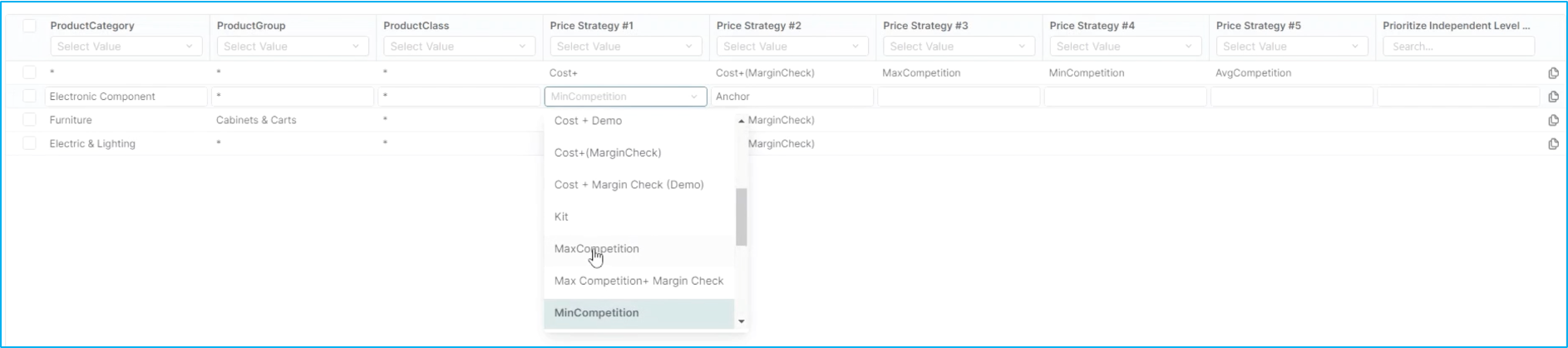The image size is (1568, 348).
Task: Choose Kit option in dropdown list
Action: point(562,216)
